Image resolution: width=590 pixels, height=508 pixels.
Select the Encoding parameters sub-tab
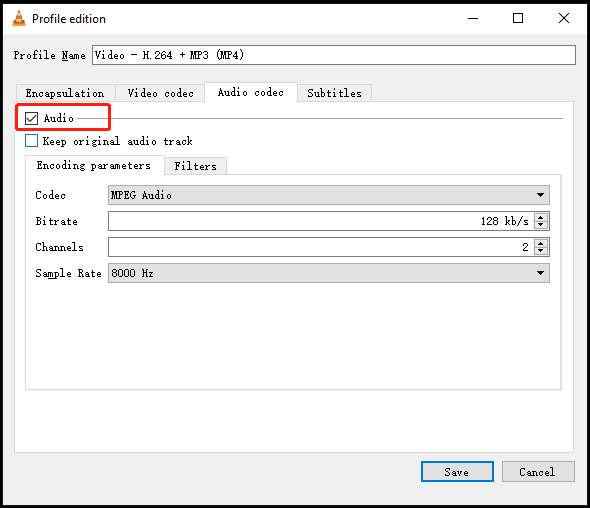point(94,165)
